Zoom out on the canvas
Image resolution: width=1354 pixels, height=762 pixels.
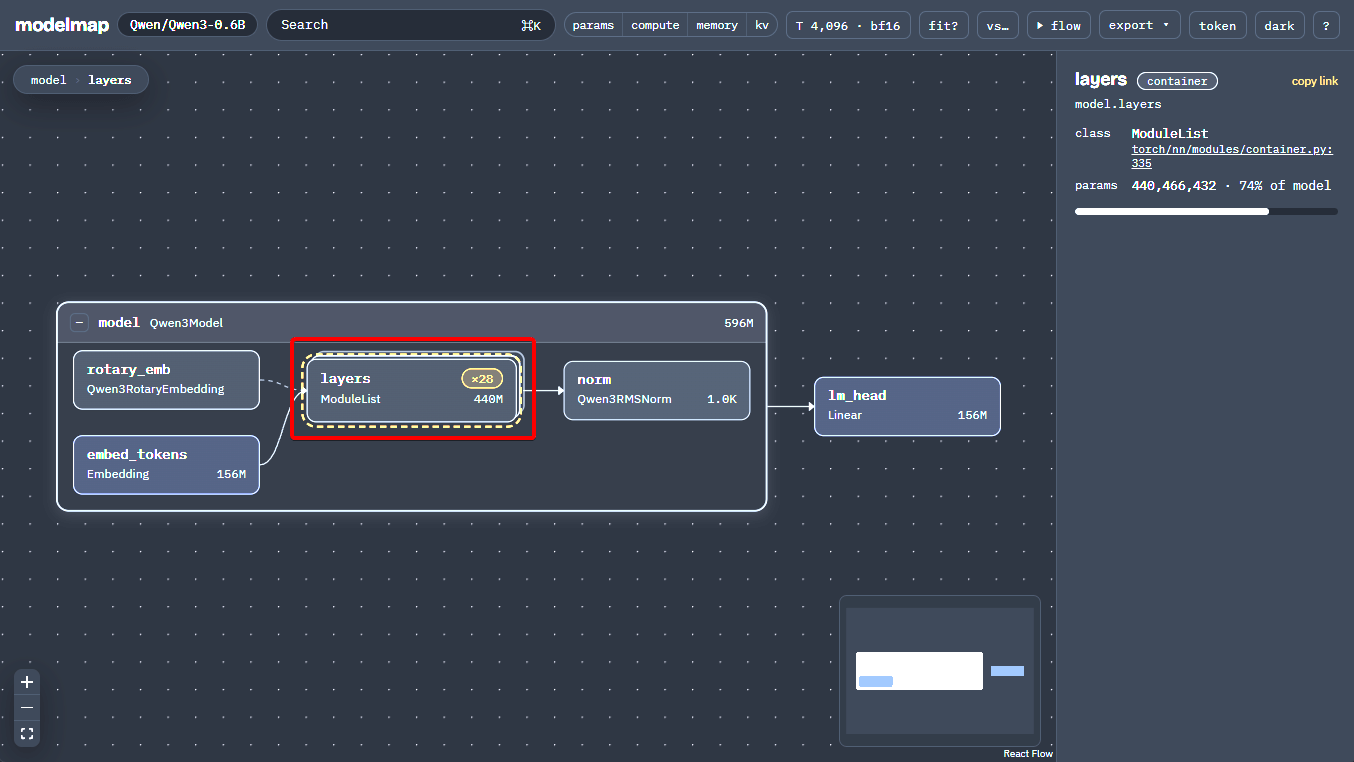coord(27,708)
